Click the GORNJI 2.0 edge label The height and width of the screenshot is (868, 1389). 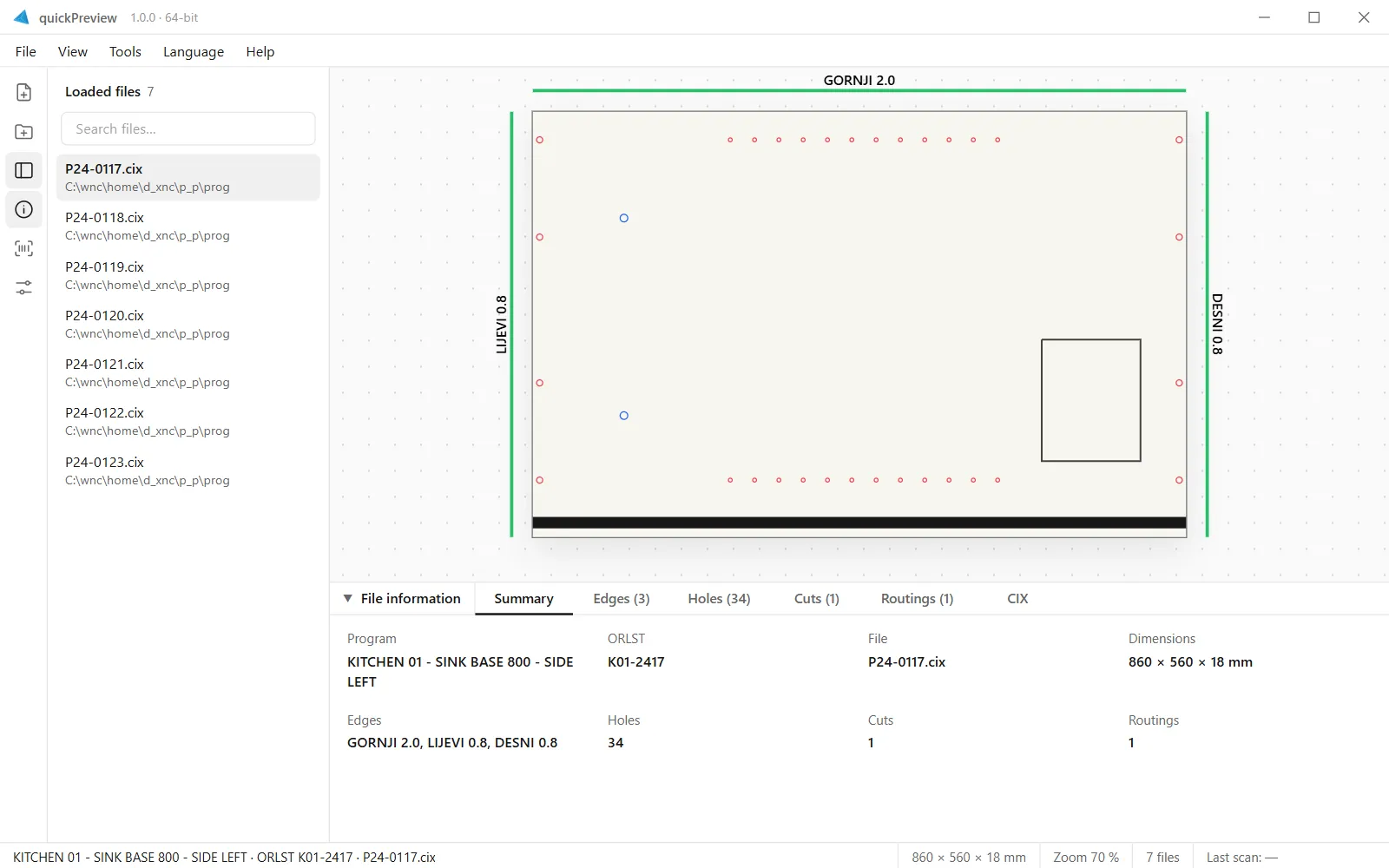click(859, 80)
